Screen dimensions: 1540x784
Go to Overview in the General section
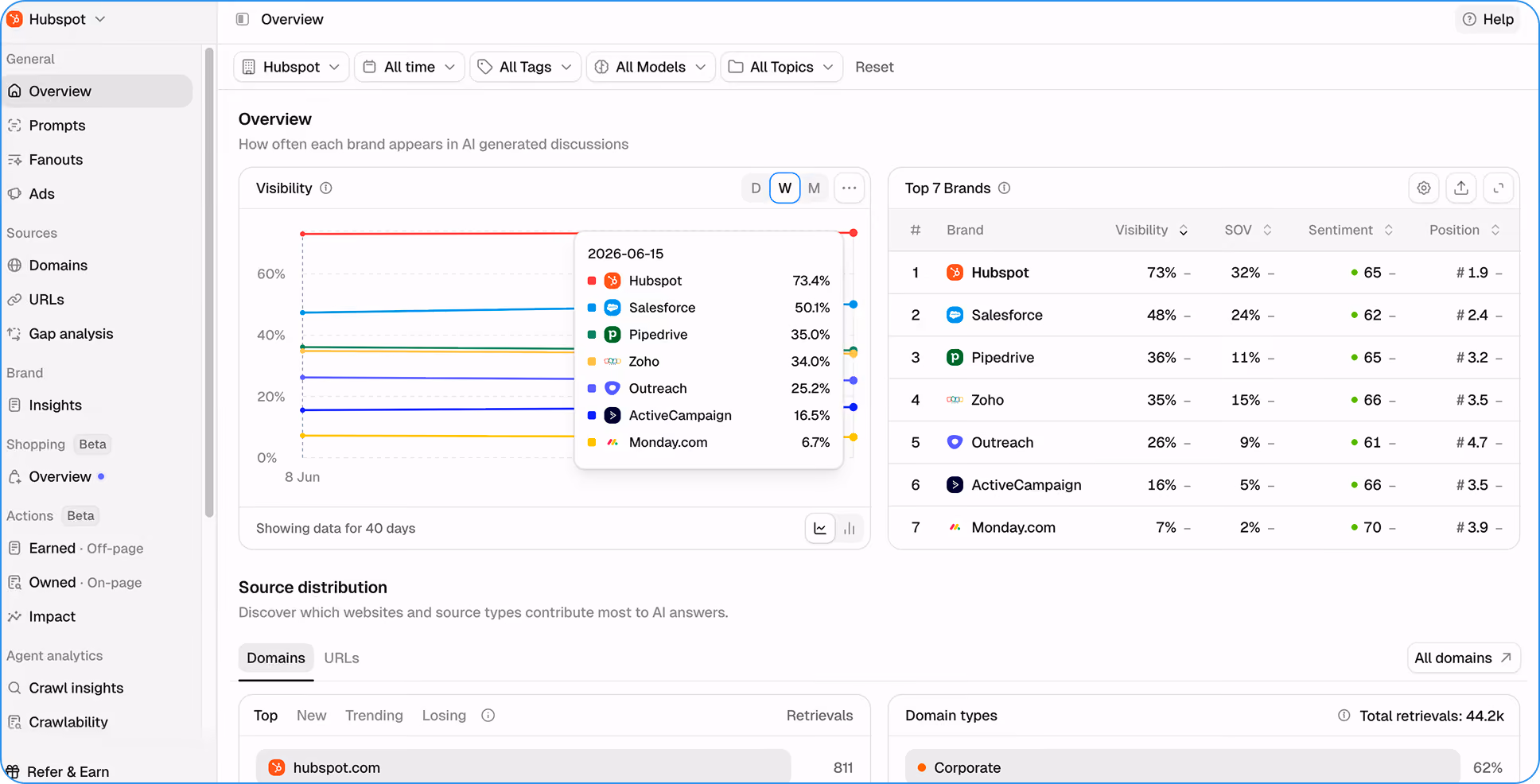pos(97,91)
